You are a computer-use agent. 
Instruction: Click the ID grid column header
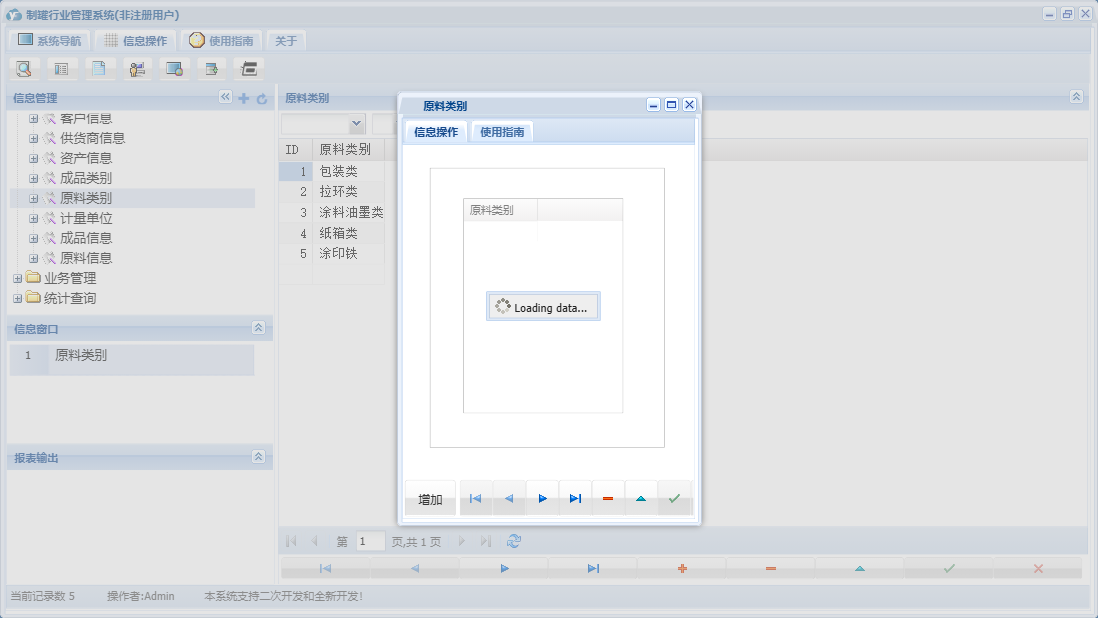[296, 149]
